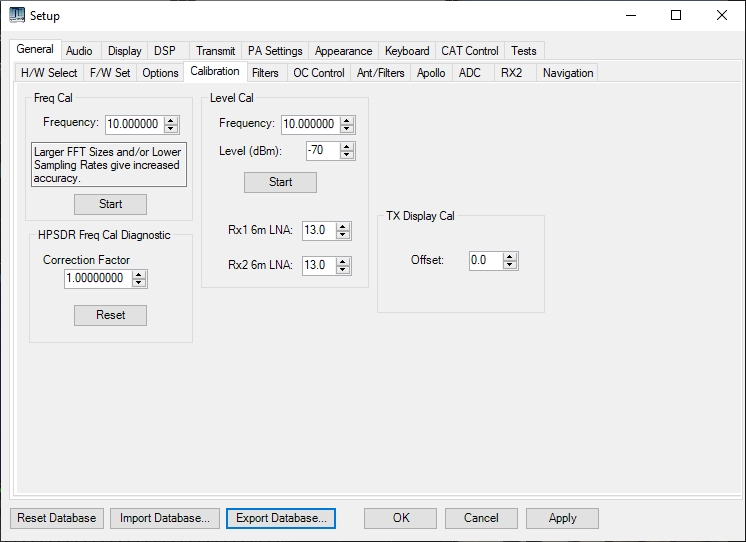Click the Reset Database button
The width and height of the screenshot is (746, 542).
[x=57, y=518]
